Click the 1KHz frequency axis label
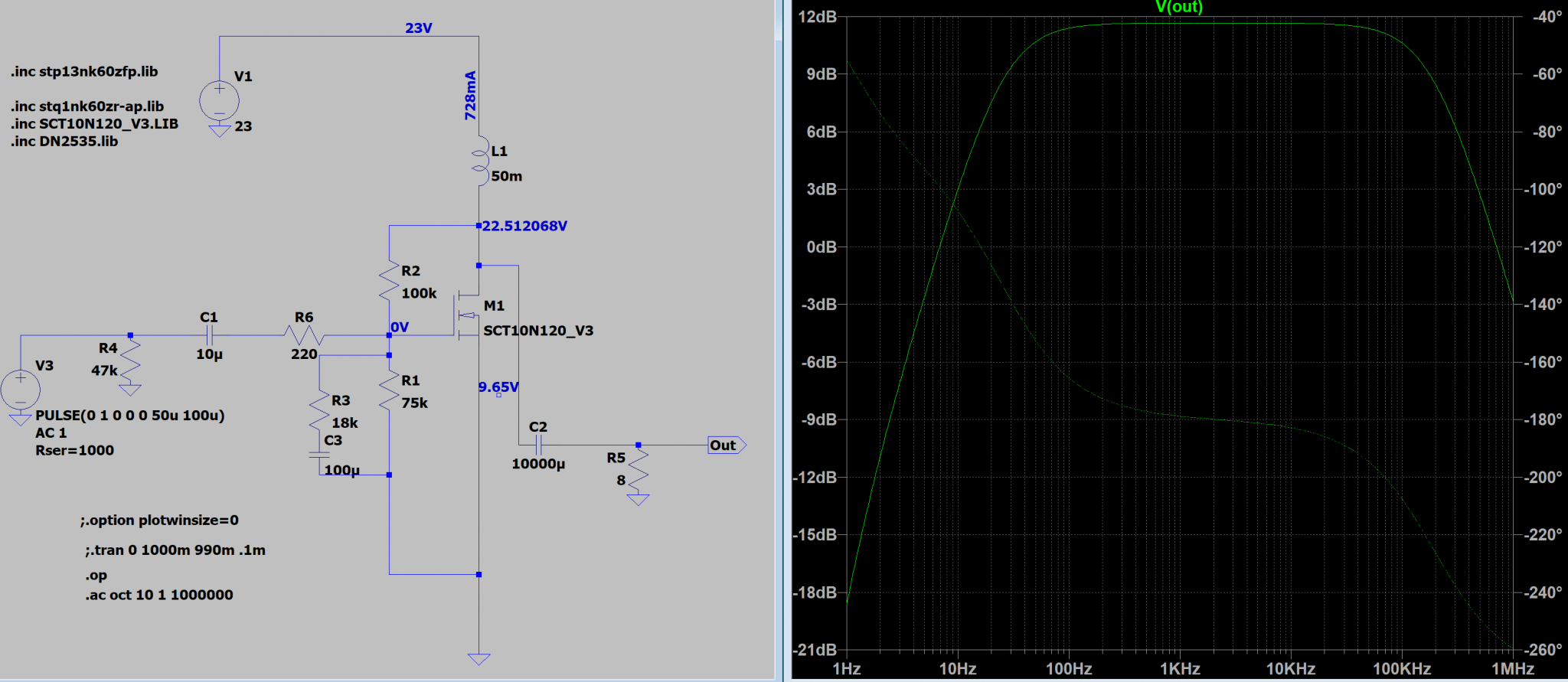The width and height of the screenshot is (1568, 682). tap(1180, 669)
